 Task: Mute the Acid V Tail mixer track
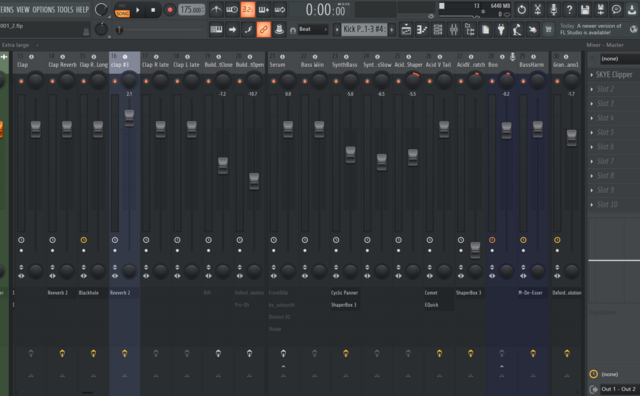429,81
